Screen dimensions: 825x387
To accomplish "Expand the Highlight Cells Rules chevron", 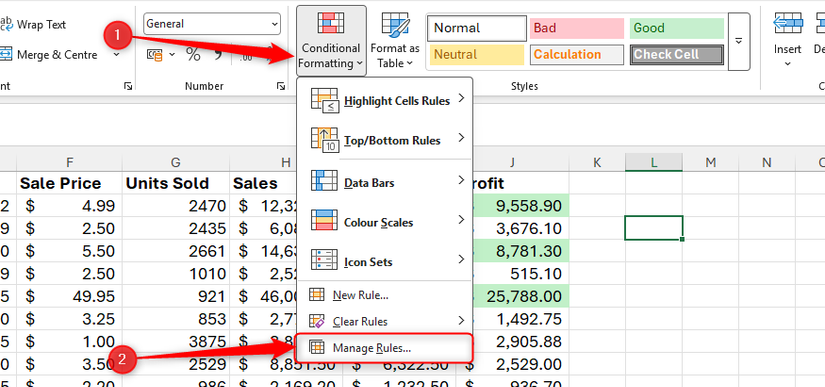I will pyautogui.click(x=461, y=98).
